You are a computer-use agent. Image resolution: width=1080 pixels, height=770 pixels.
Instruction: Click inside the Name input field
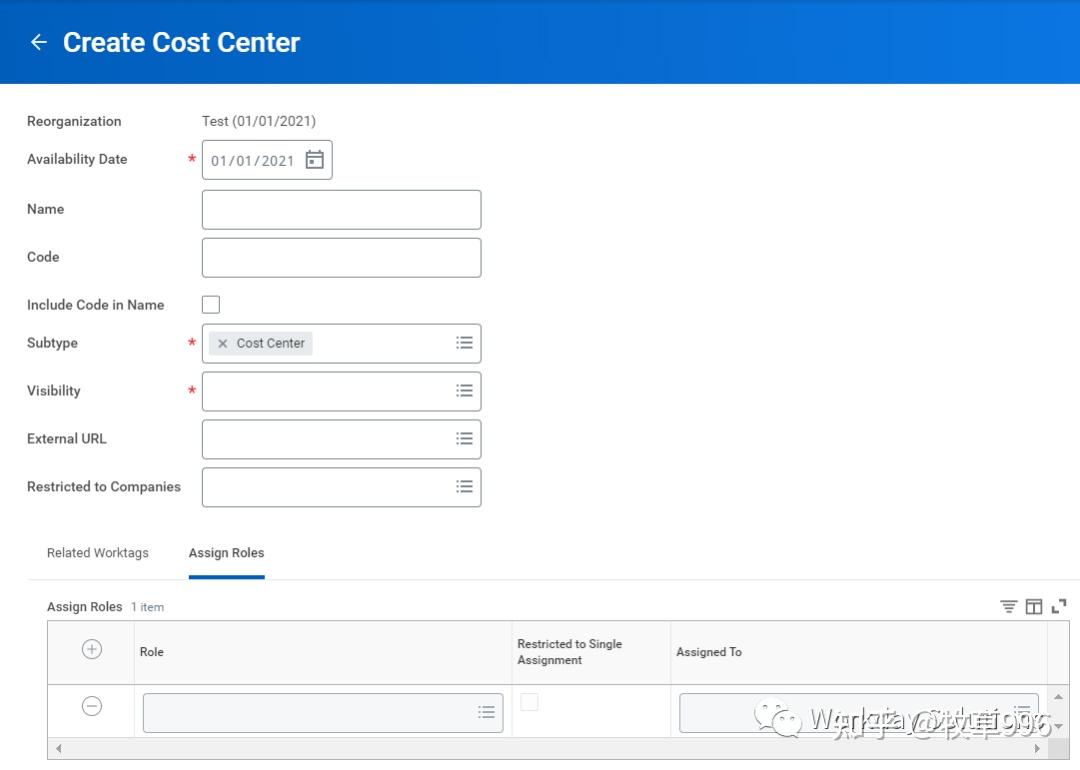[x=340, y=209]
